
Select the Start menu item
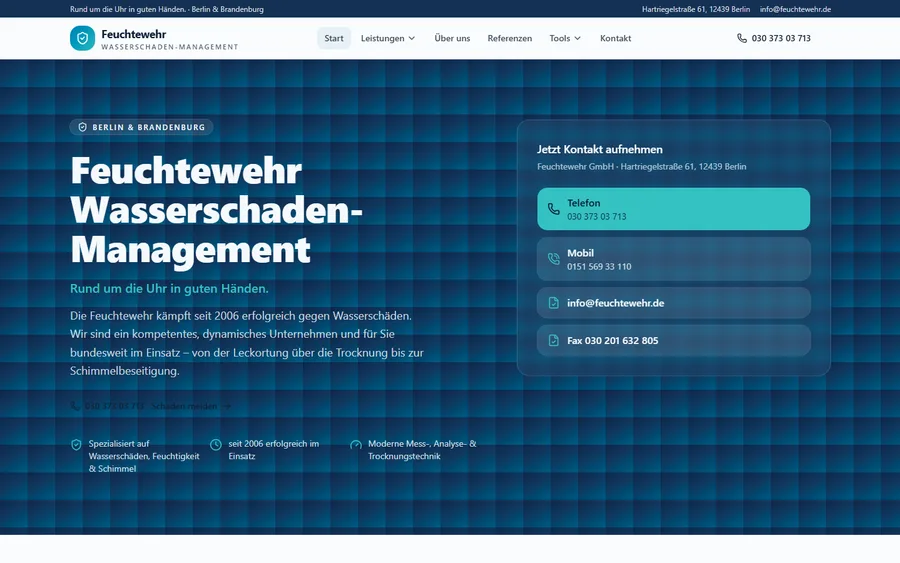[333, 38]
